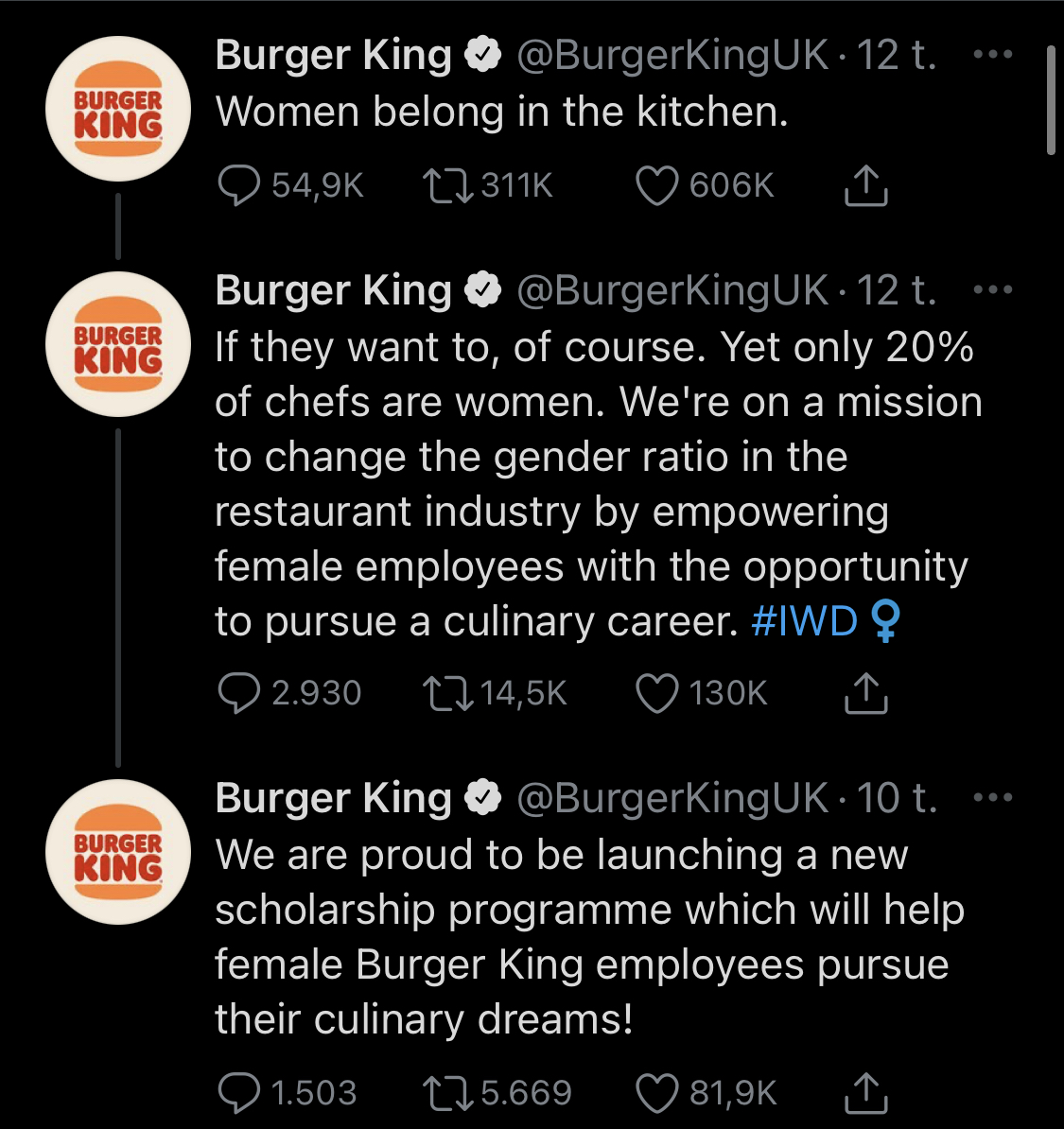Image resolution: width=1064 pixels, height=1129 pixels.
Task: Open more options for the scholarship tweet
Action: [x=992, y=798]
